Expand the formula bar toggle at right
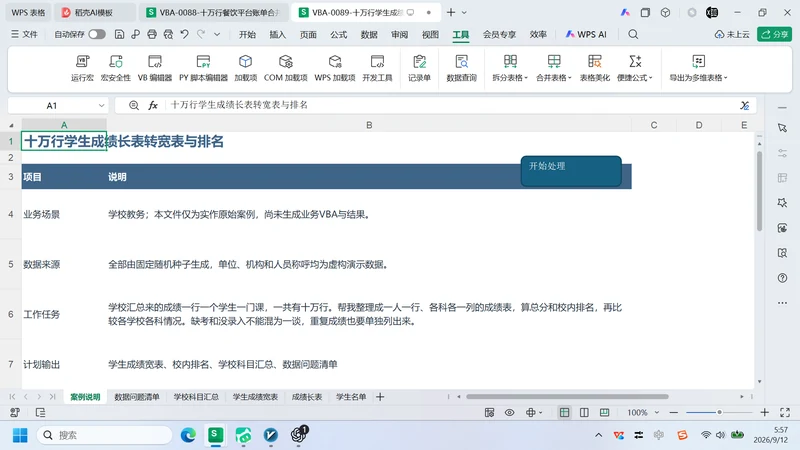The height and width of the screenshot is (450, 800). coord(745,105)
